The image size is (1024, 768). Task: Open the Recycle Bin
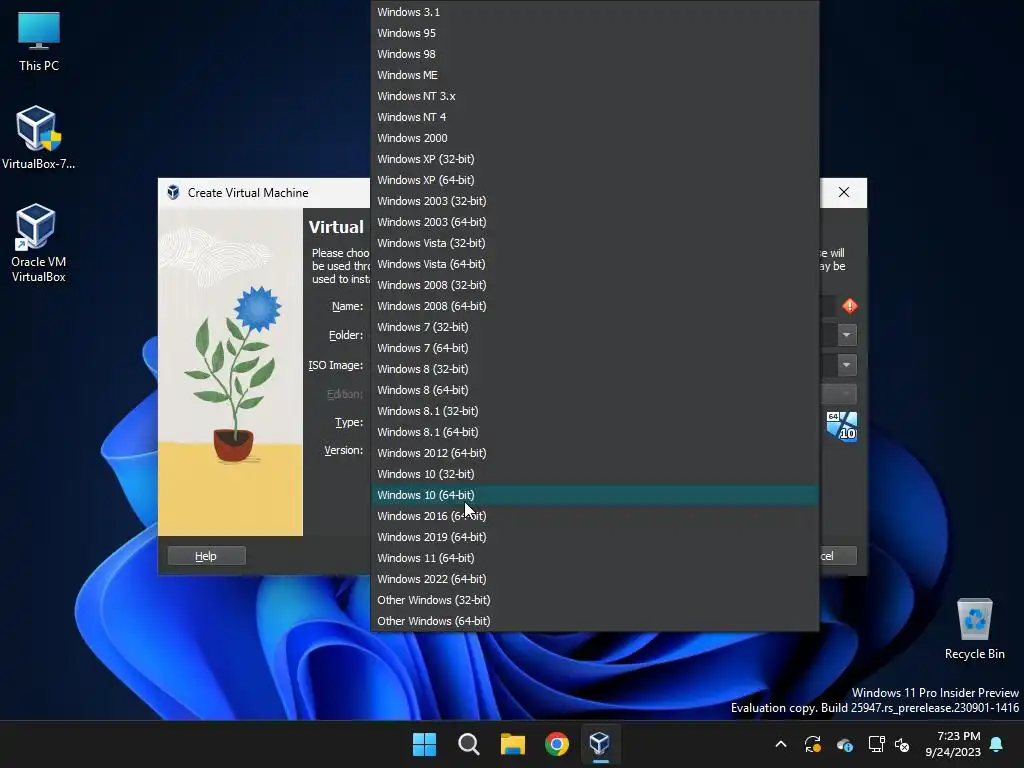tap(974, 629)
